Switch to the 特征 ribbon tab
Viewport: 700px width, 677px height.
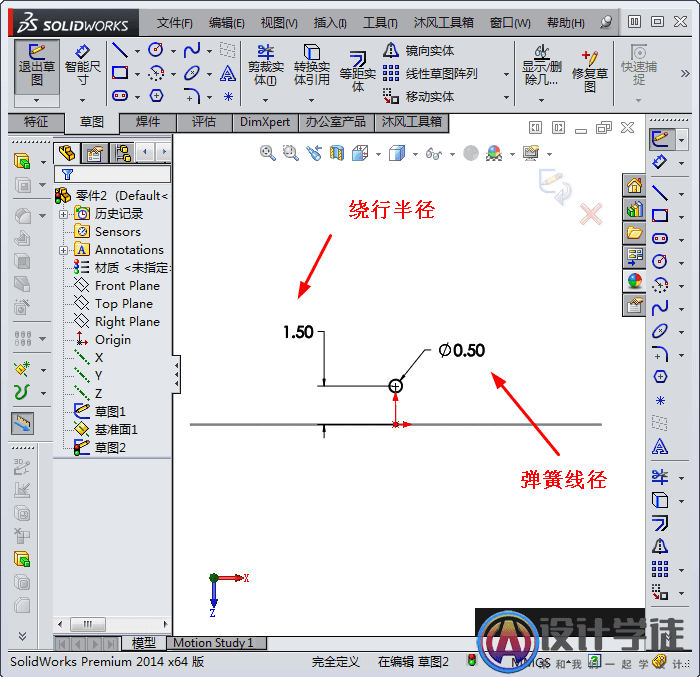(36, 122)
